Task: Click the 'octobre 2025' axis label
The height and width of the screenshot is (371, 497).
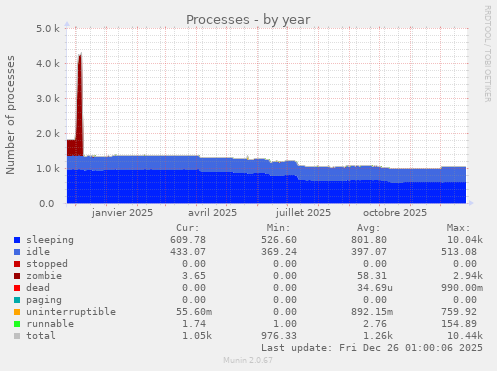Action: pos(395,213)
